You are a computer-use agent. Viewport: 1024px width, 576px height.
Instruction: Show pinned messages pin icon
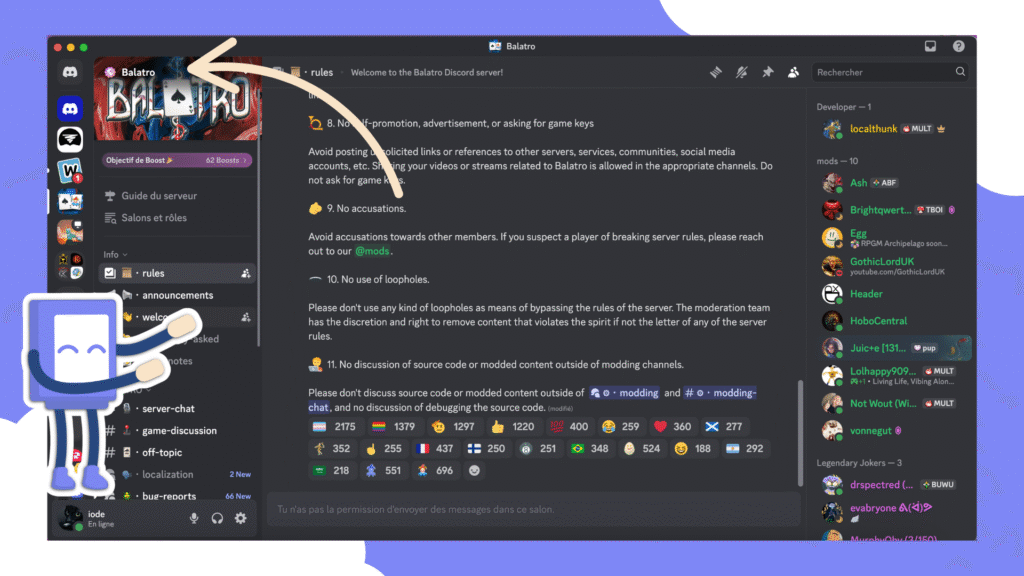tap(767, 72)
